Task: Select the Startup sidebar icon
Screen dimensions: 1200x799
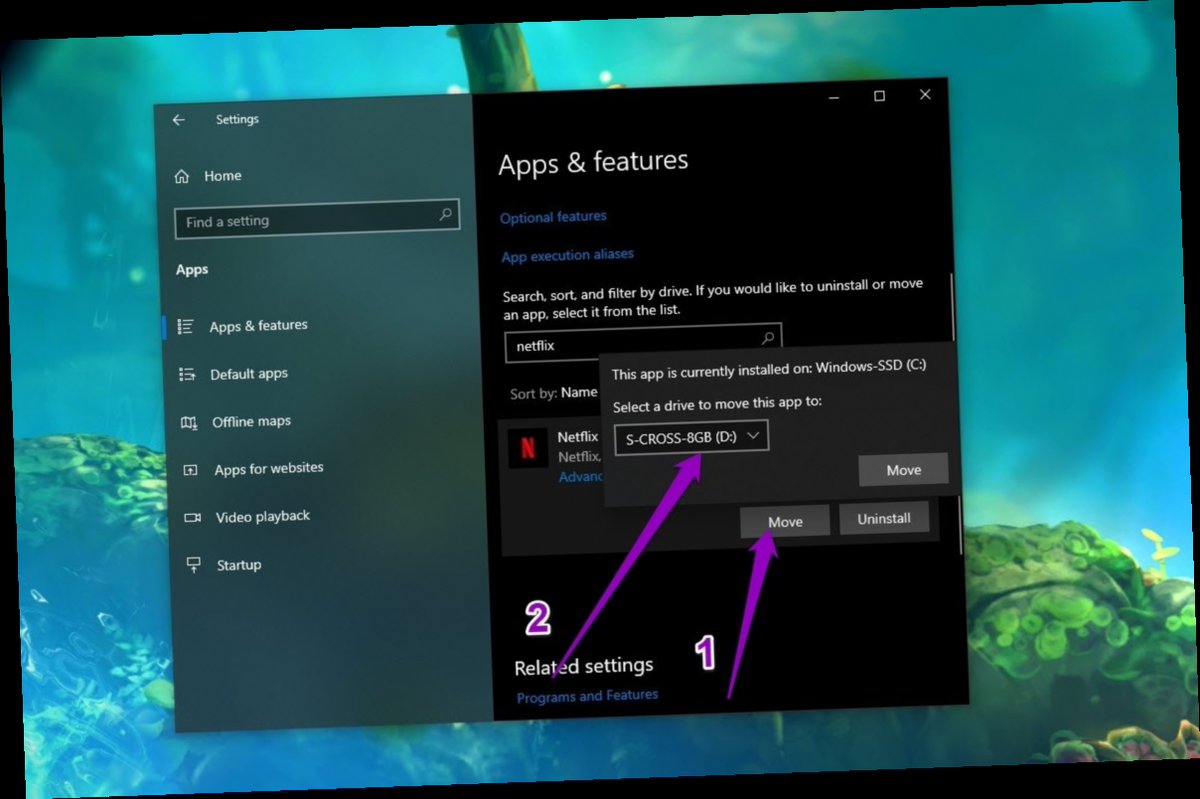Action: 194,565
